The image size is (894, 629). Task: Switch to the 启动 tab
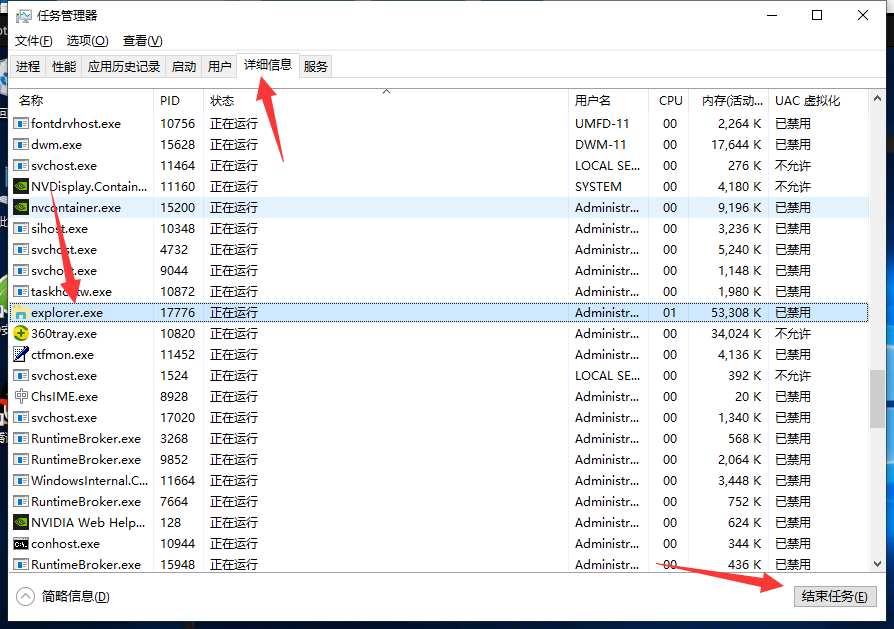click(184, 67)
